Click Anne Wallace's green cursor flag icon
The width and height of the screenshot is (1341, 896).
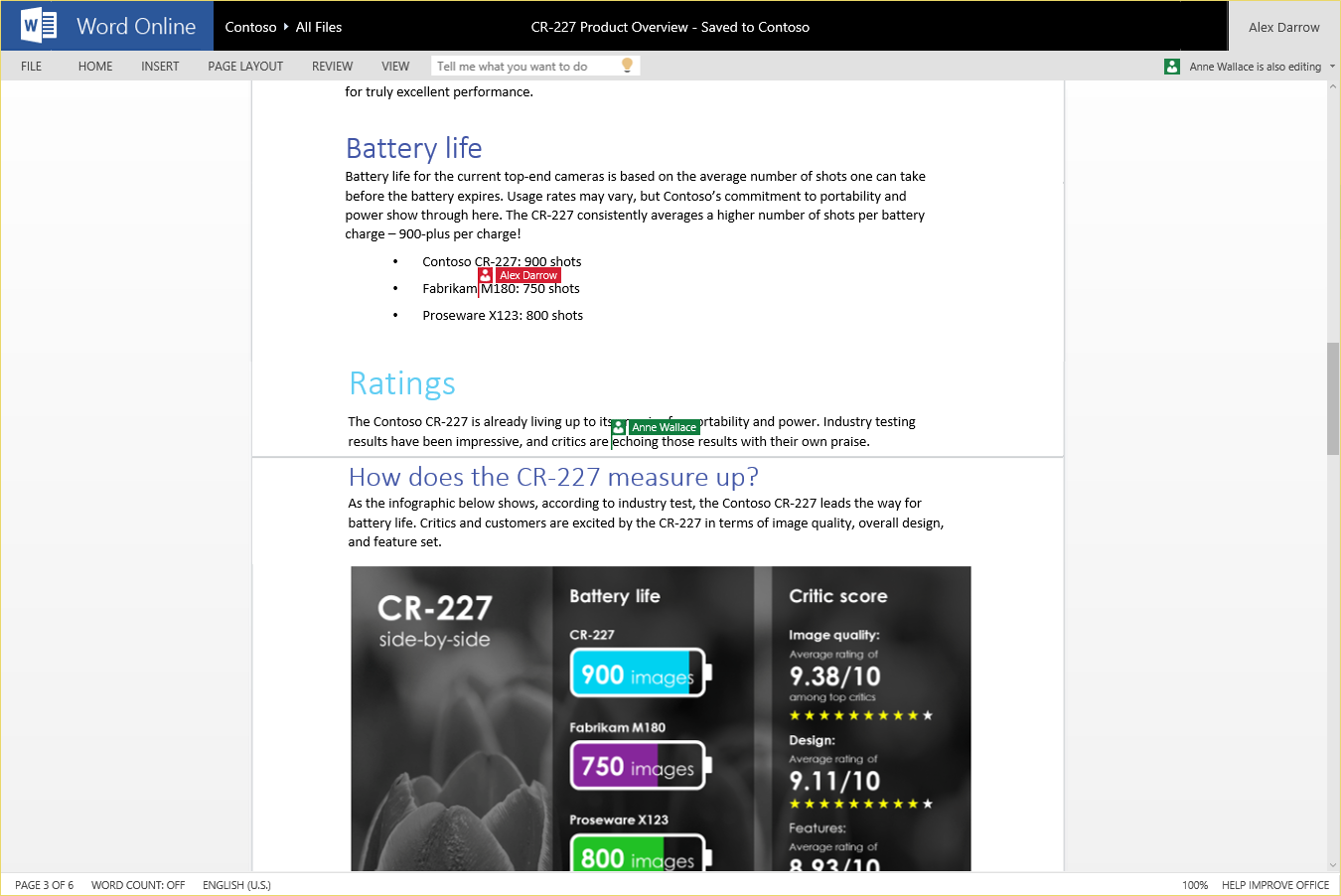pos(619,427)
